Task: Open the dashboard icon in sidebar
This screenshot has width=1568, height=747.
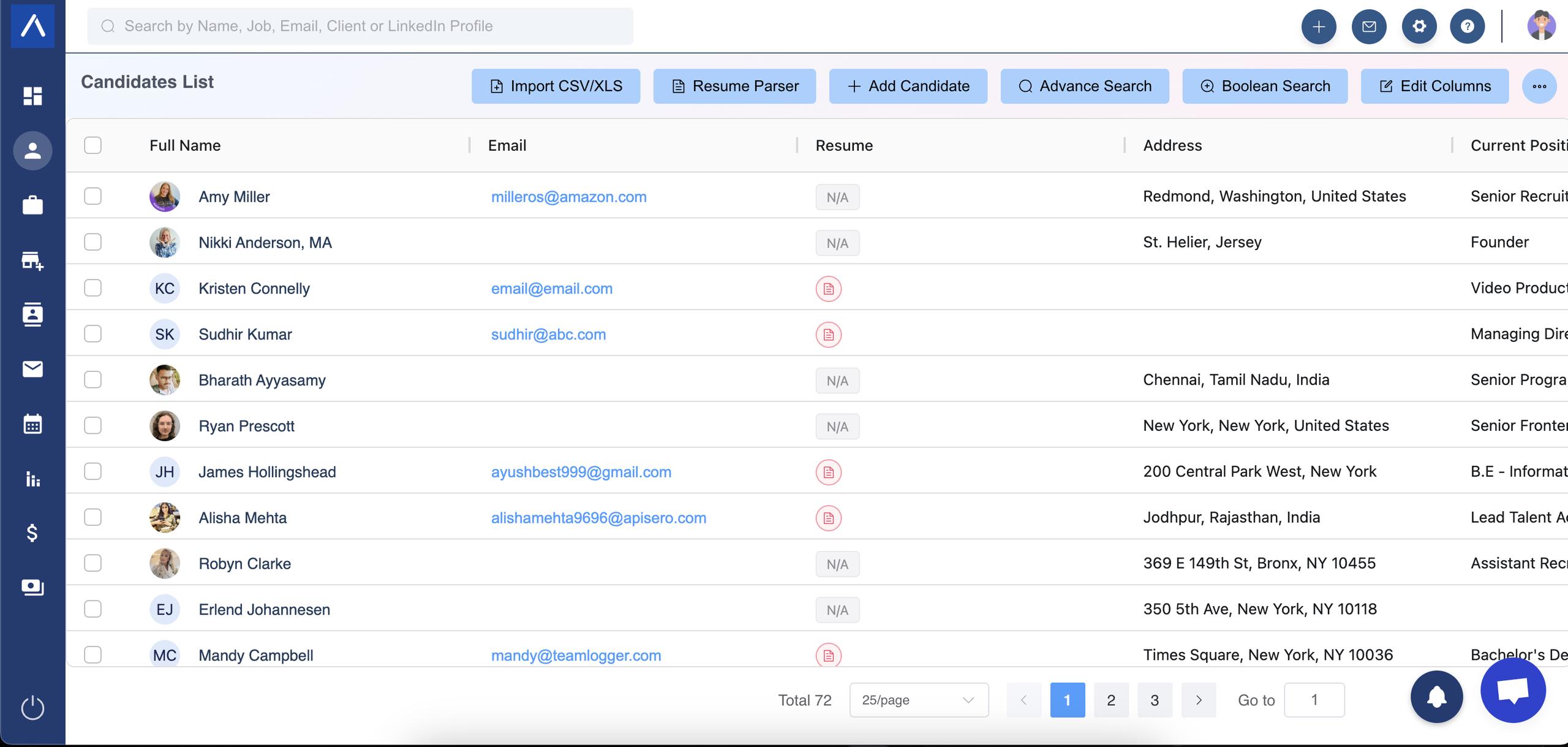Action: point(32,96)
